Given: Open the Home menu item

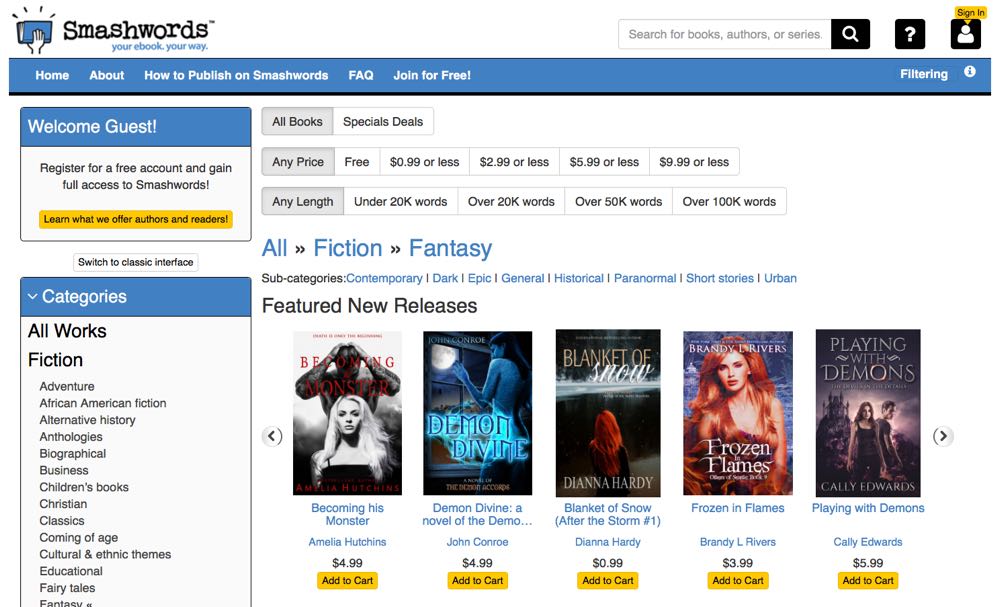Looking at the screenshot, I should tap(52, 75).
